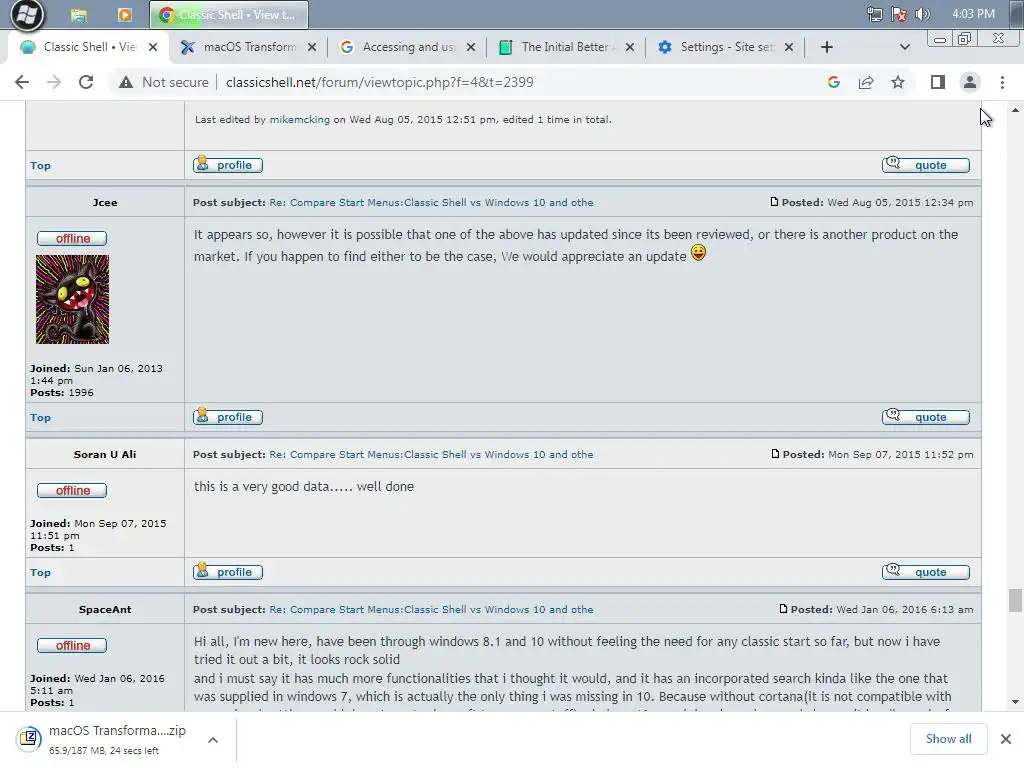Jump to Top below Soran U Ali post
Viewport: 1024px width, 768px height.
pyautogui.click(x=40, y=573)
